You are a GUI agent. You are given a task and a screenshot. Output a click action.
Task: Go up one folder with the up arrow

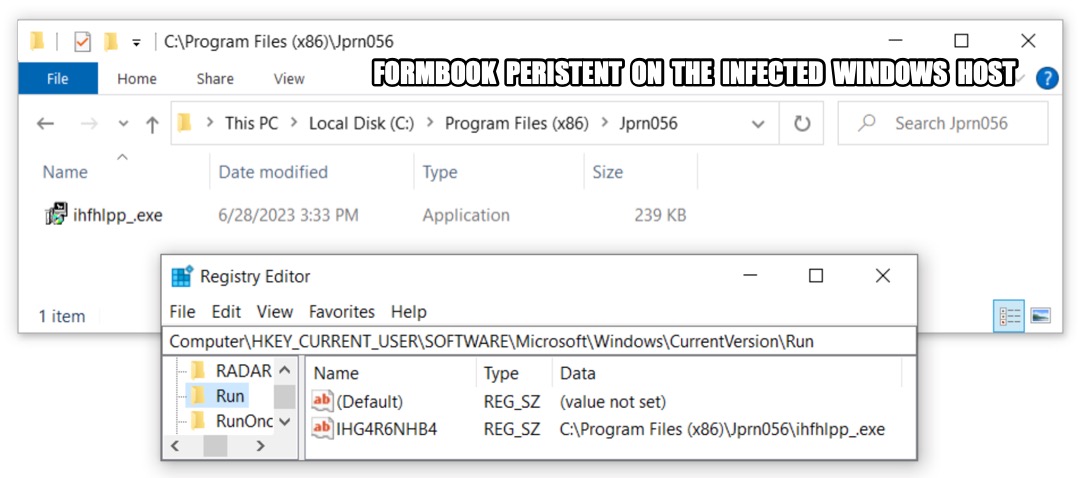point(152,125)
